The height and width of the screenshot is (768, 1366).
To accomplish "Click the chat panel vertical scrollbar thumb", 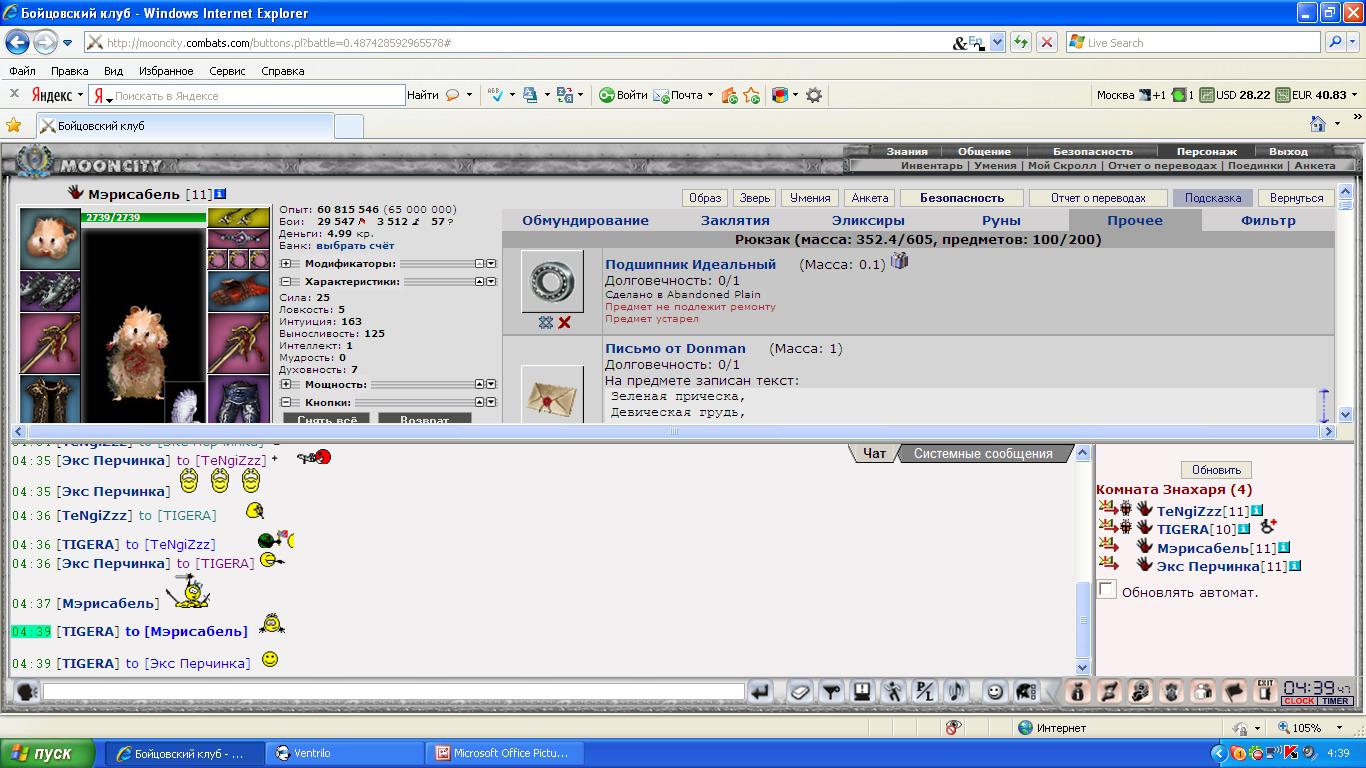I will 1083,619.
